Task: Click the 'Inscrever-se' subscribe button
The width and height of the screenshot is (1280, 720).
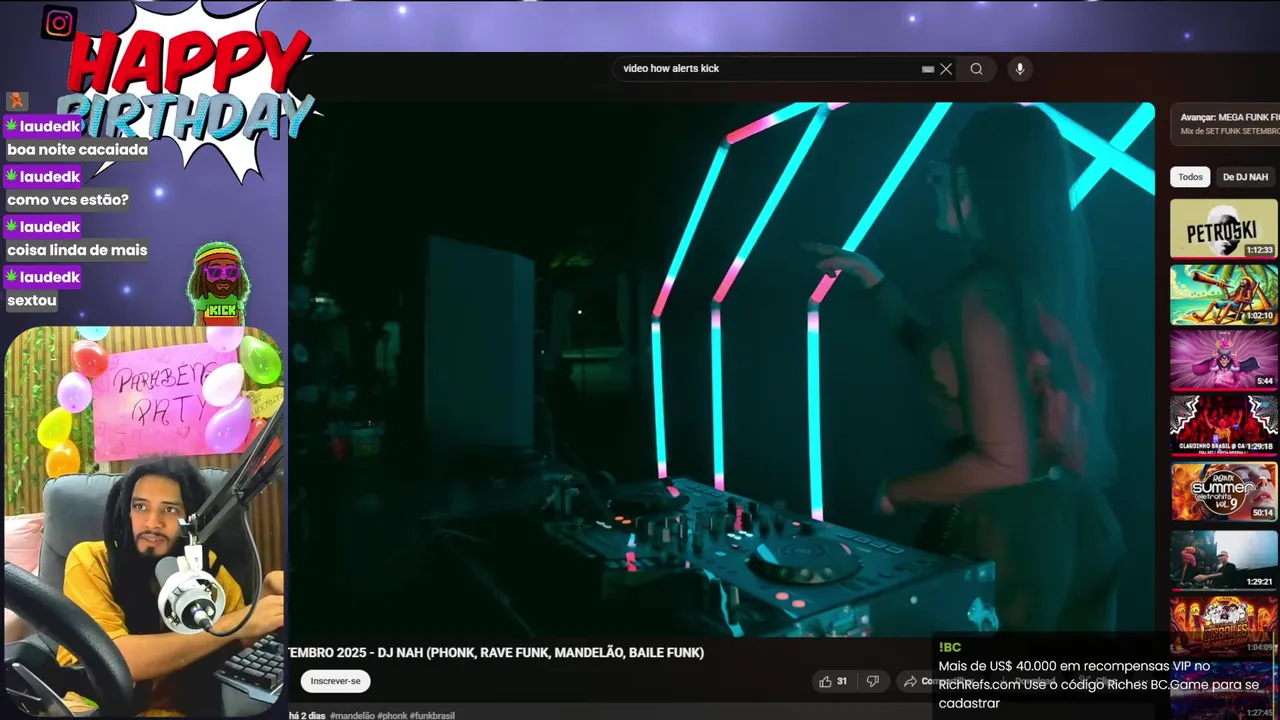Action: [x=335, y=681]
